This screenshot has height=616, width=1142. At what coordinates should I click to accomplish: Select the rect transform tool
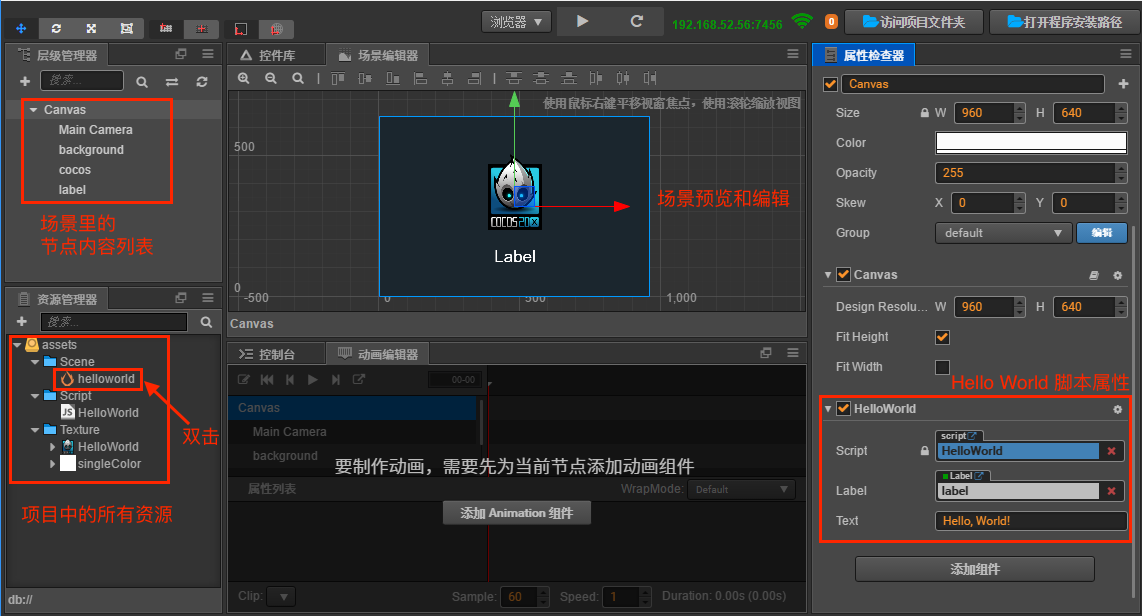[x=126, y=28]
